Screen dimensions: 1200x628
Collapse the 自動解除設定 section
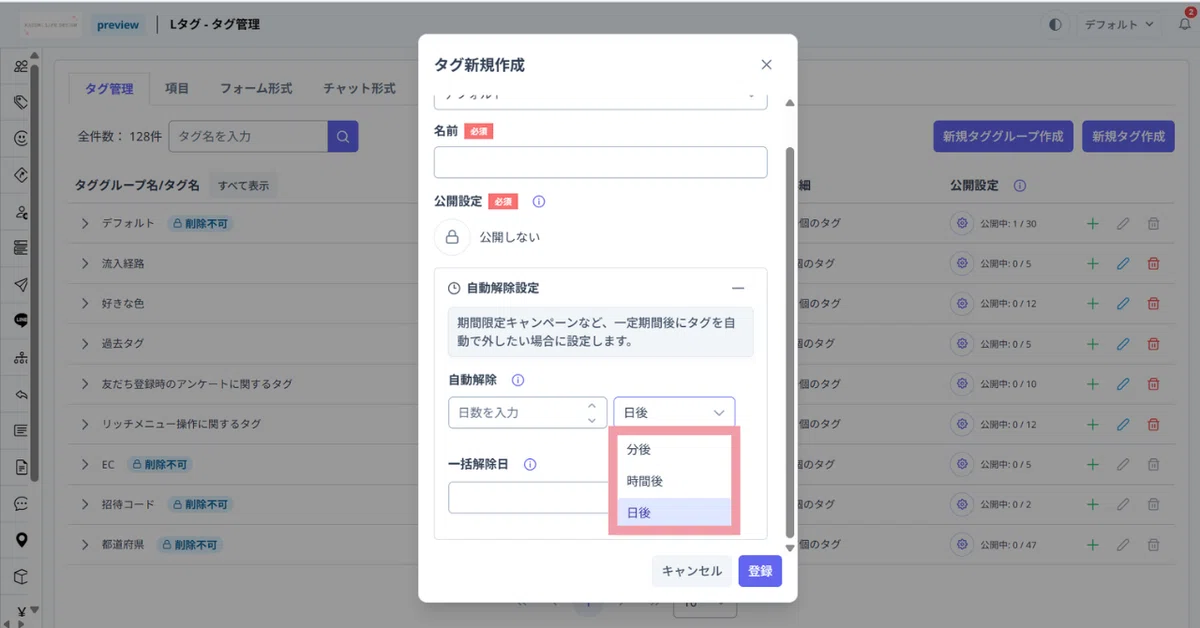pos(738,288)
